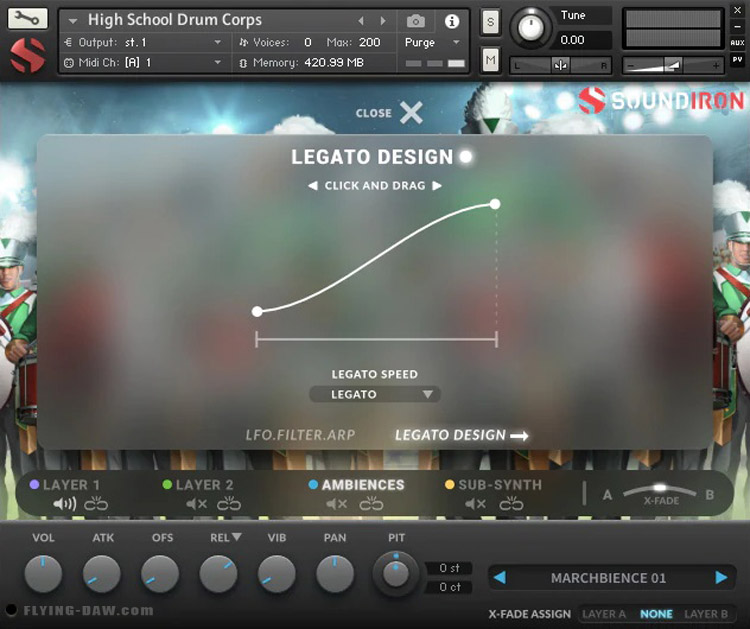Click the PAN knob

(335, 573)
